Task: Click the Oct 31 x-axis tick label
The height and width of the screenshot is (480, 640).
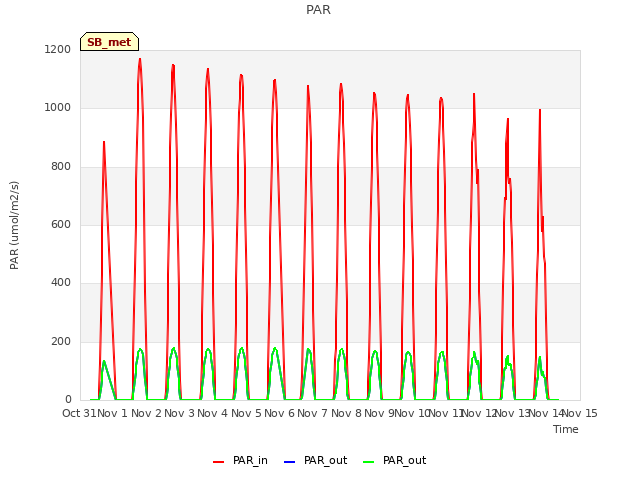Action: pos(79,413)
